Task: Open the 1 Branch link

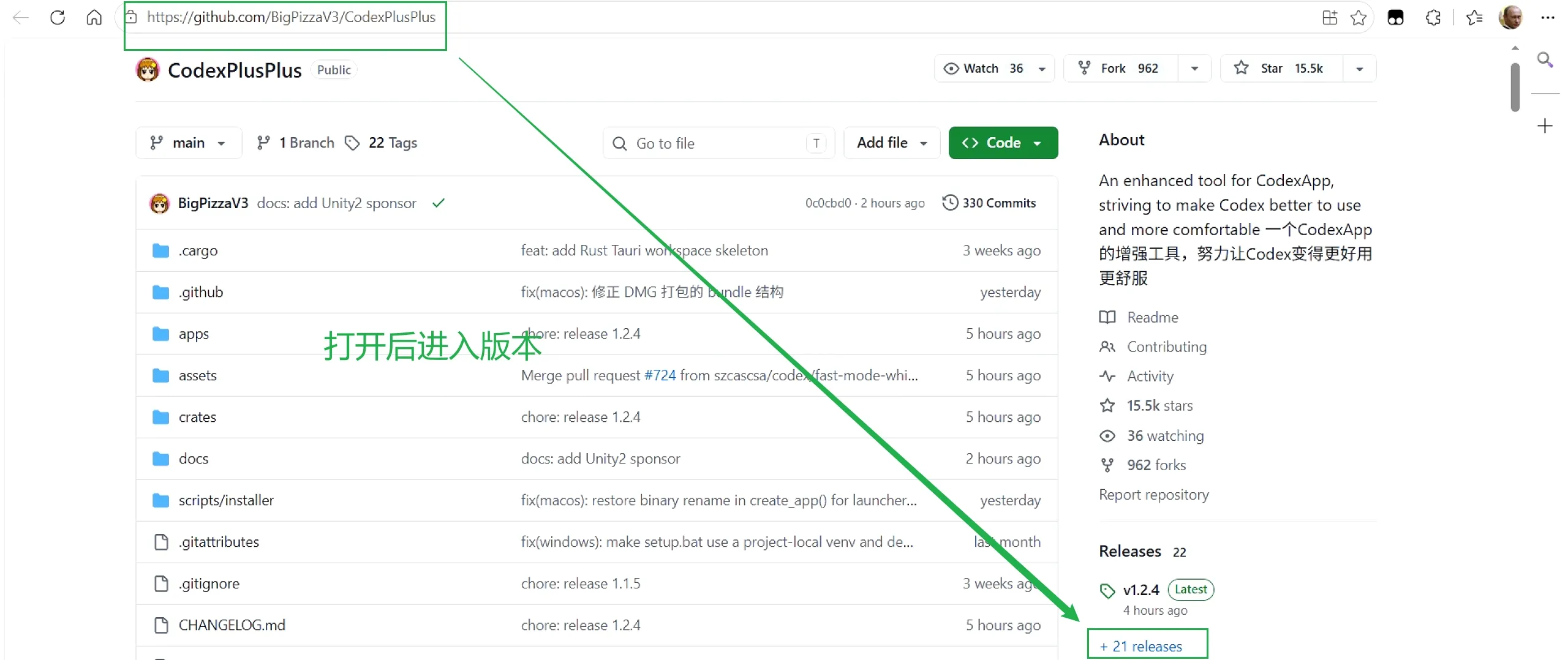Action: (x=296, y=143)
